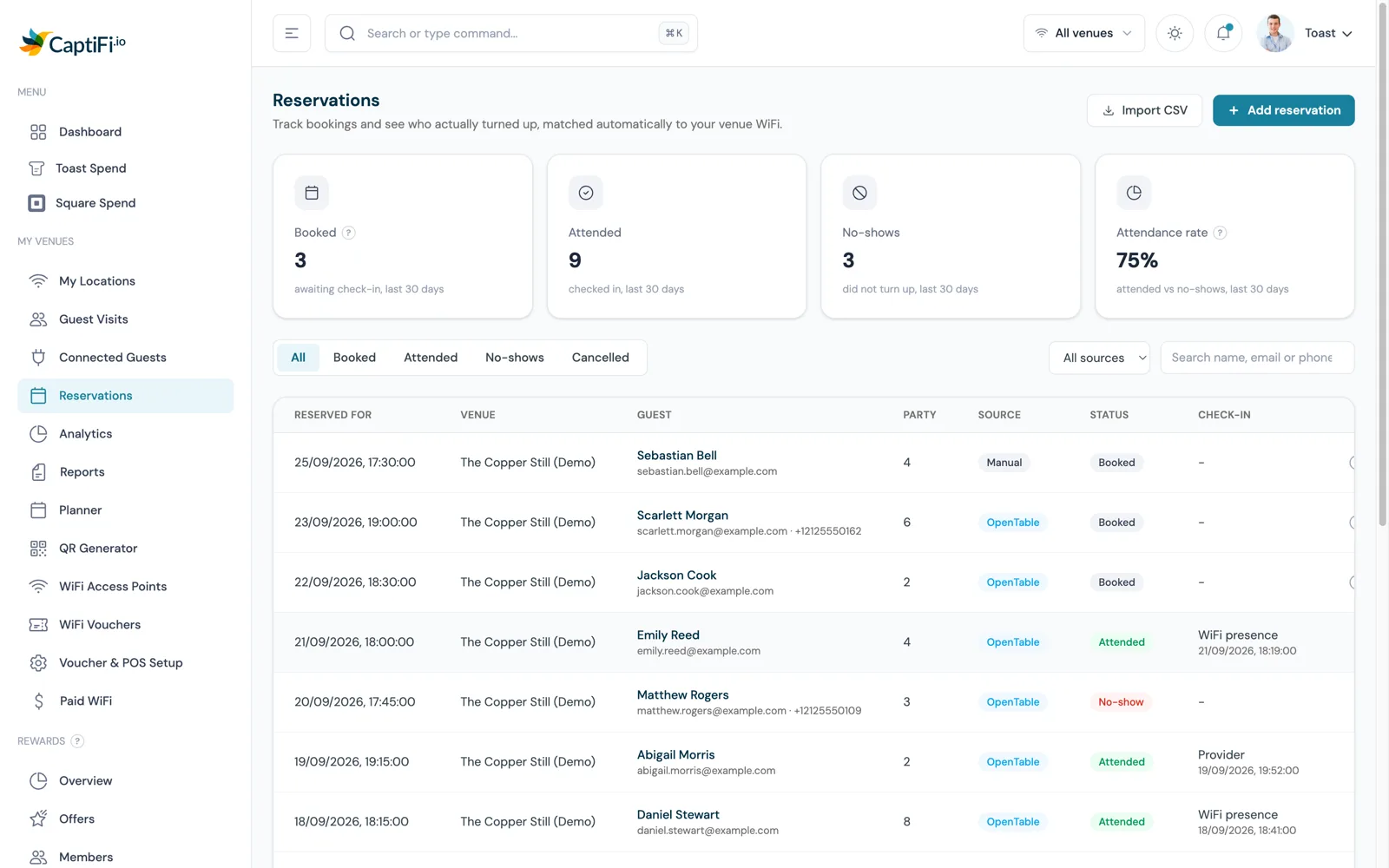Open Planner calendar icon

(x=38, y=510)
